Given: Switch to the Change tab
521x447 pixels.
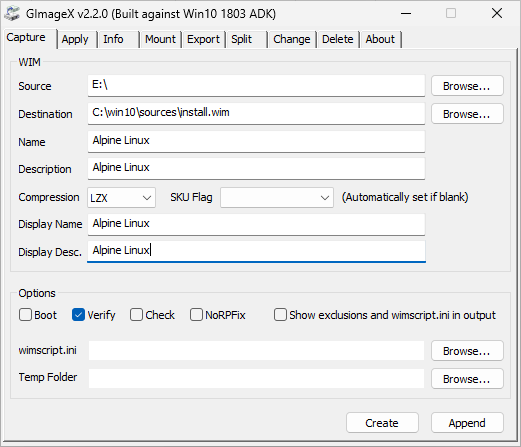Looking at the screenshot, I should 292,39.
